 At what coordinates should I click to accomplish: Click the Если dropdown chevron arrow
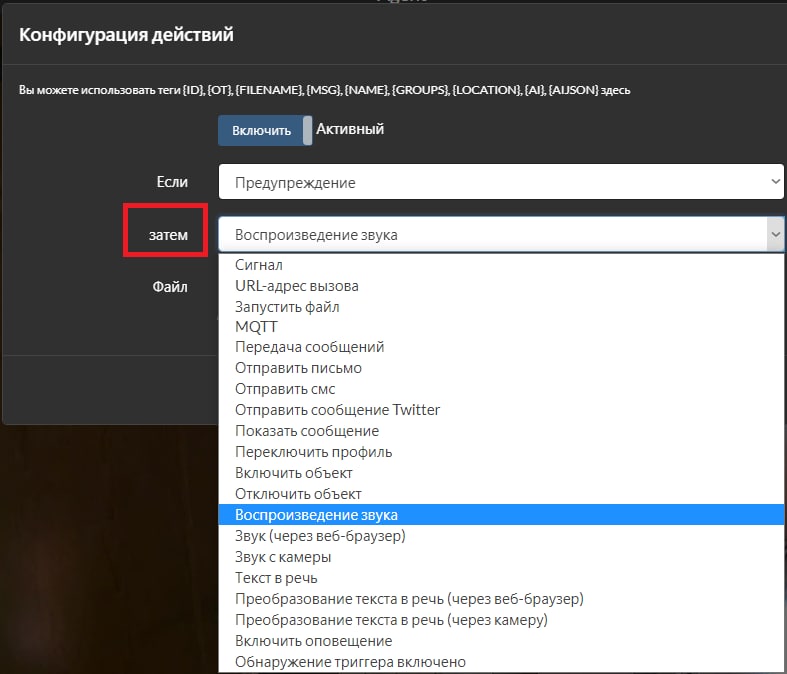(x=775, y=182)
